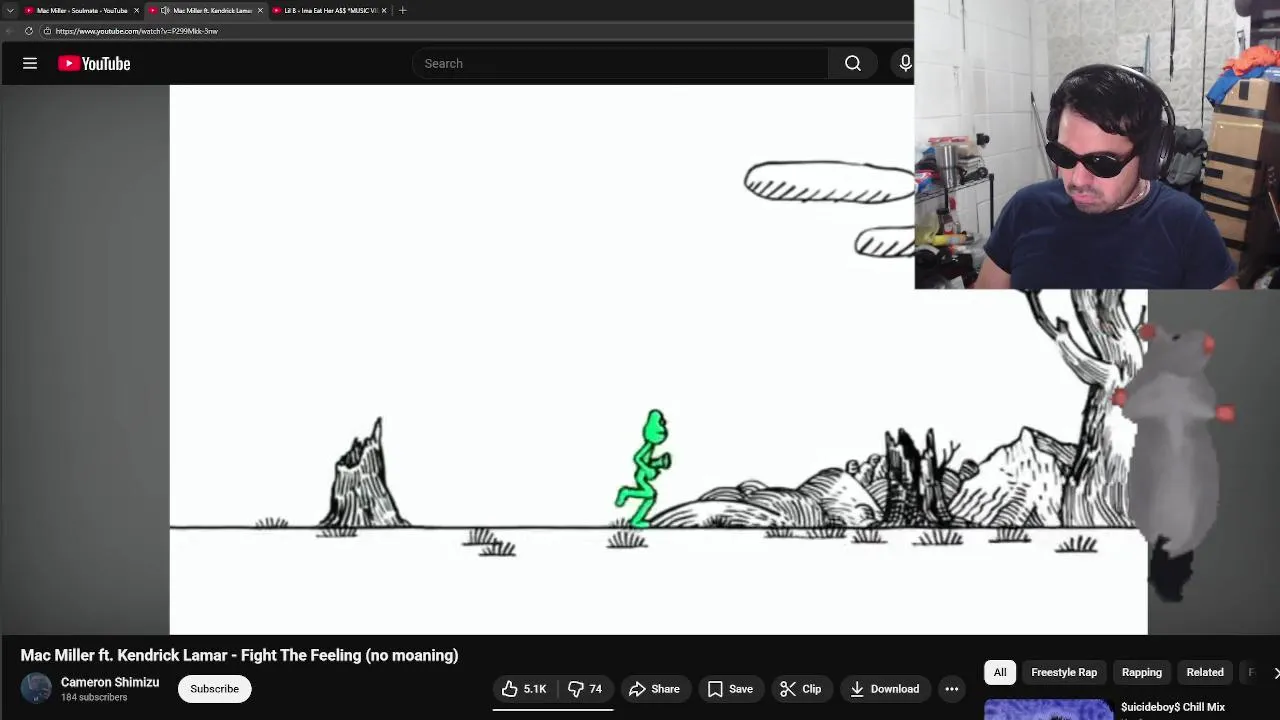The image size is (1280, 720).
Task: Dislike the video with thumbs down
Action: pyautogui.click(x=585, y=689)
